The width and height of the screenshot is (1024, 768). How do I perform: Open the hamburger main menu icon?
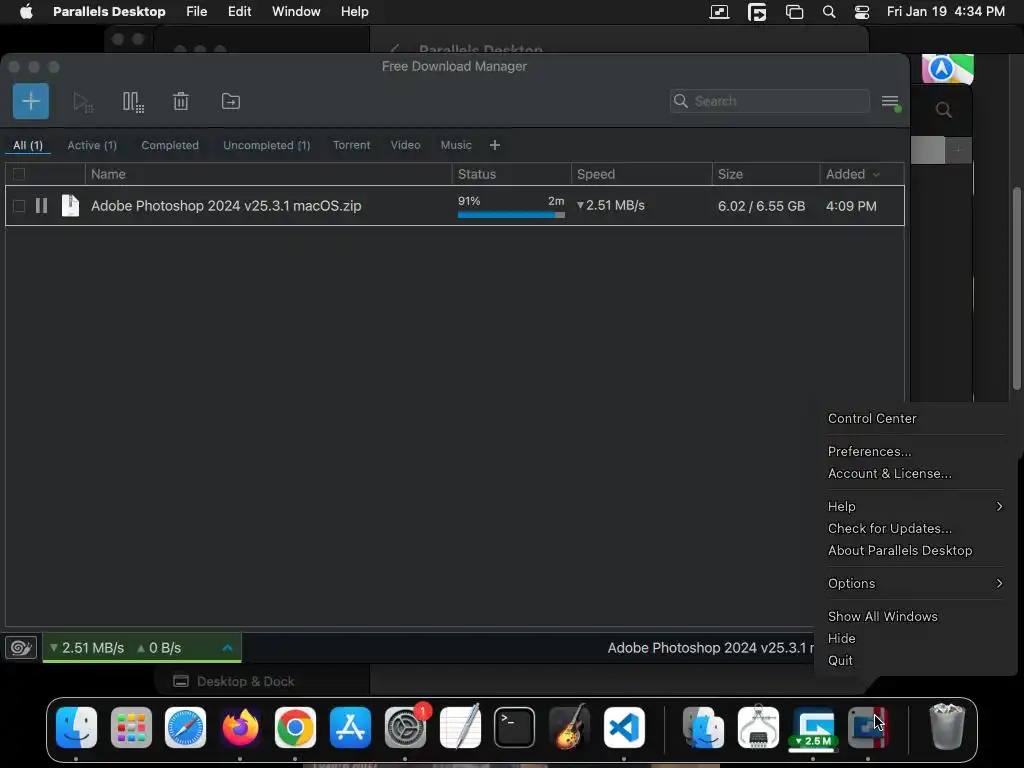click(890, 102)
